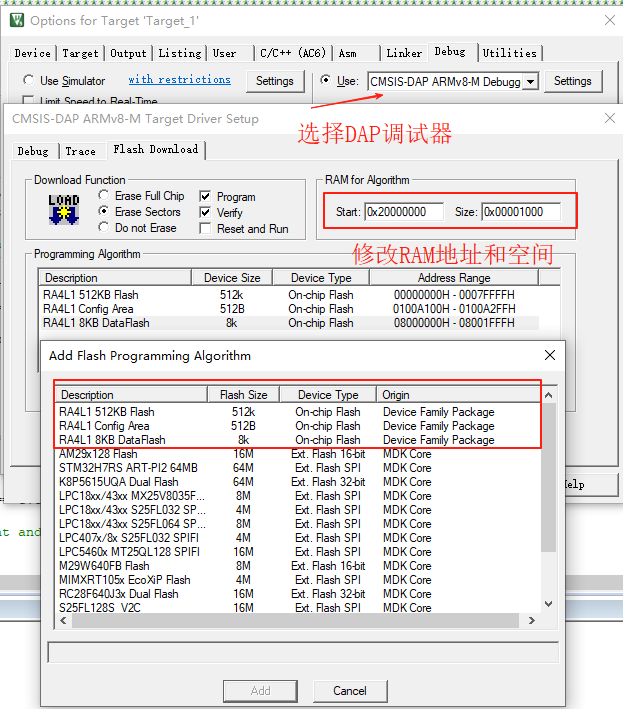Select the Use Simulator radio button

pos(28,80)
